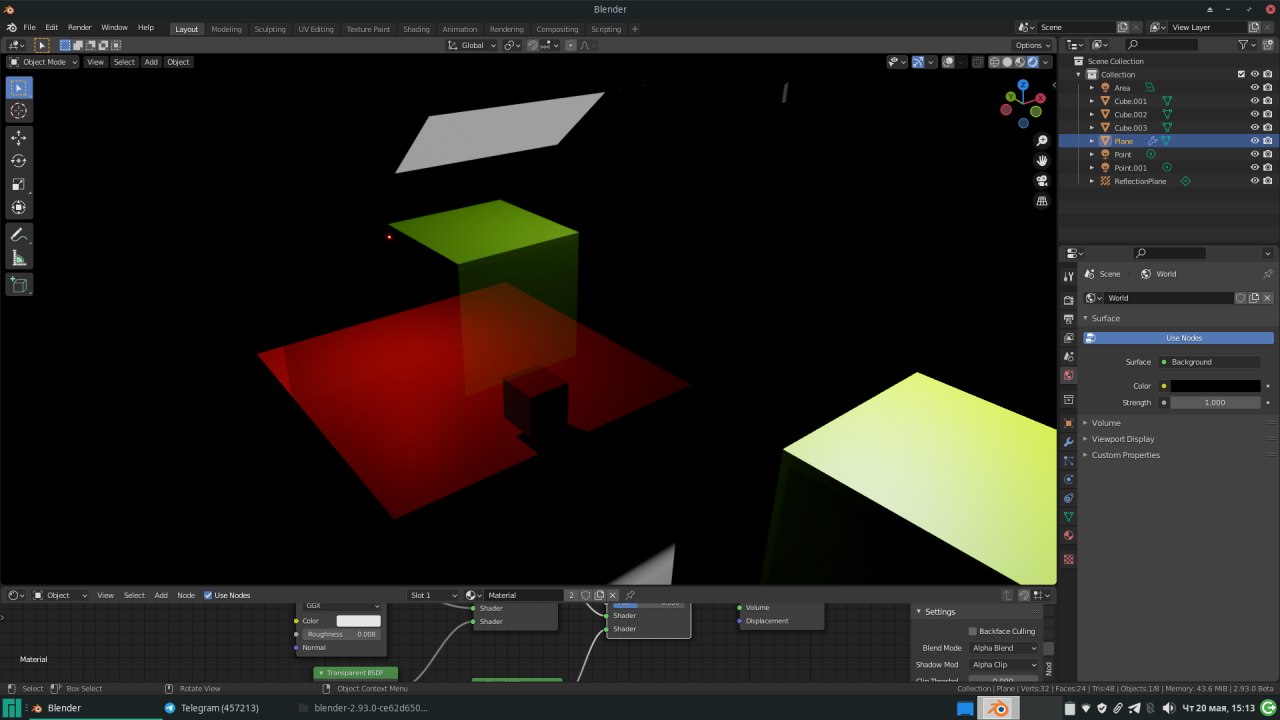Toggle X-ray mode in viewport header
The image size is (1280, 720).
click(x=977, y=62)
